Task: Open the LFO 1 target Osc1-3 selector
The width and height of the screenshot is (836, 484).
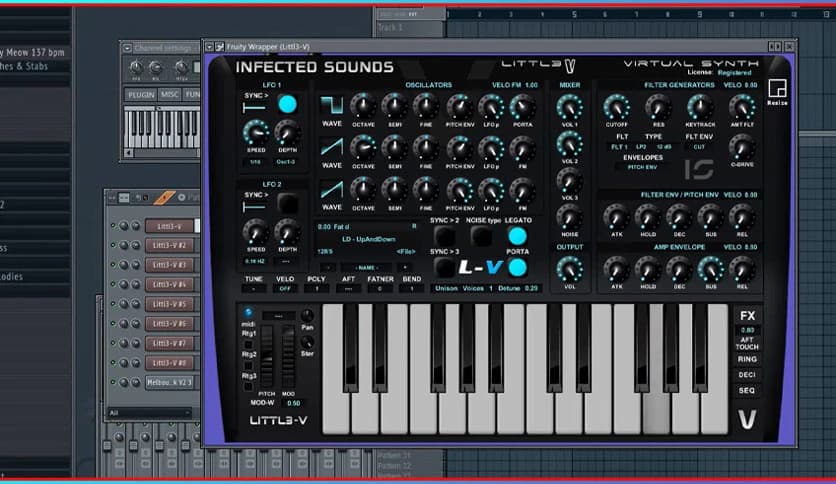Action: coord(286,162)
